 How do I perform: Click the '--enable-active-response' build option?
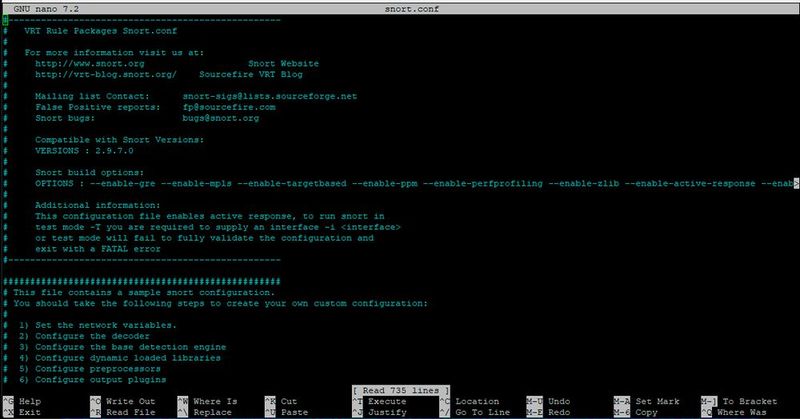690,183
